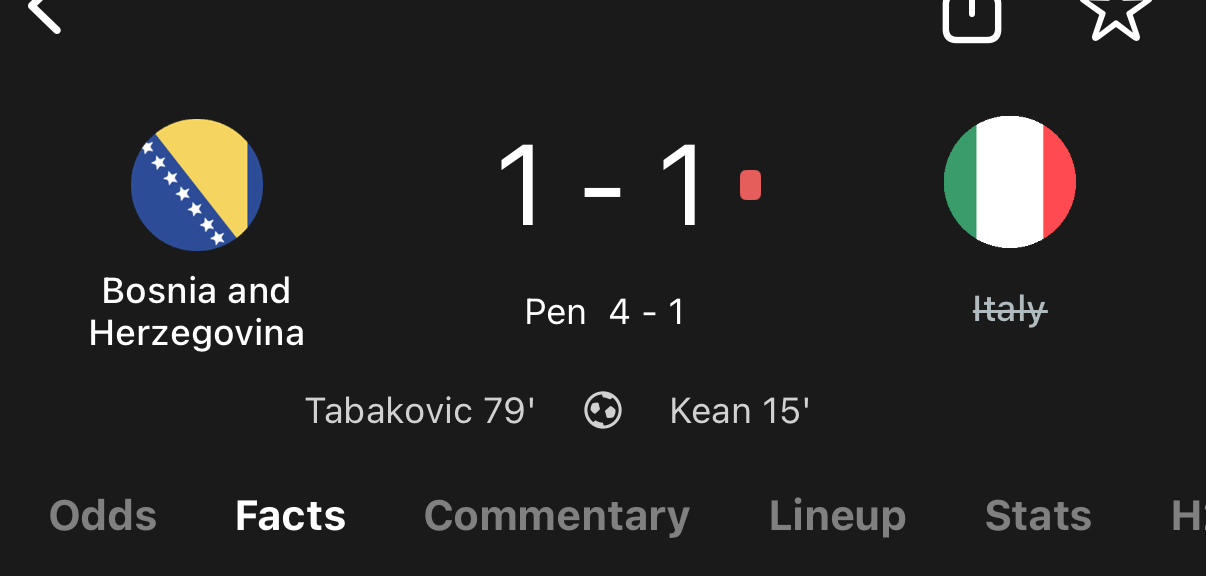Tap goal scorer Kean 15'

coord(739,411)
